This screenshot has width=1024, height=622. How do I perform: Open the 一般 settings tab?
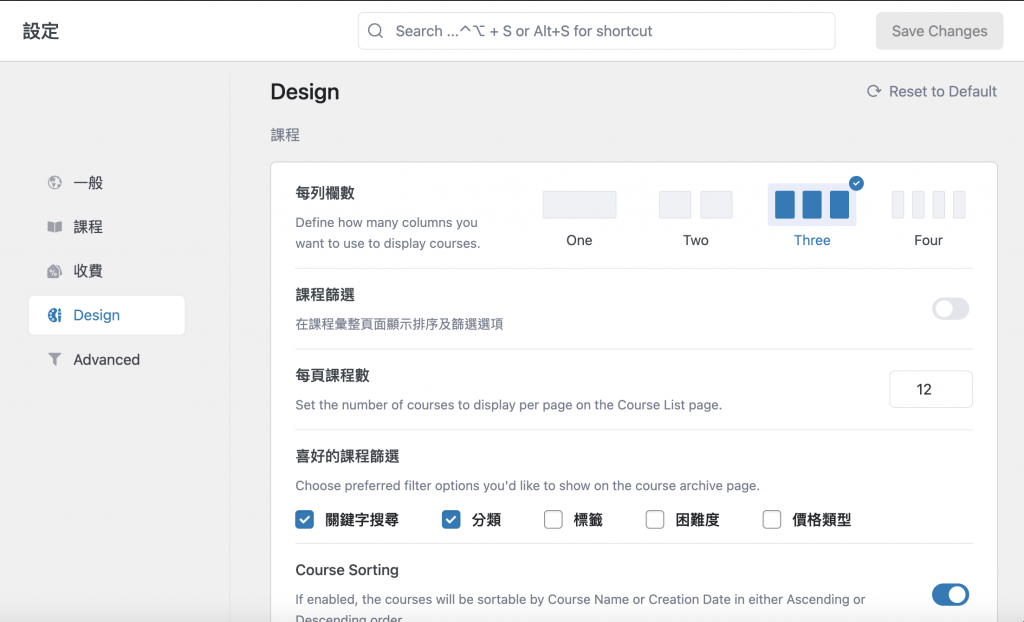[x=88, y=183]
